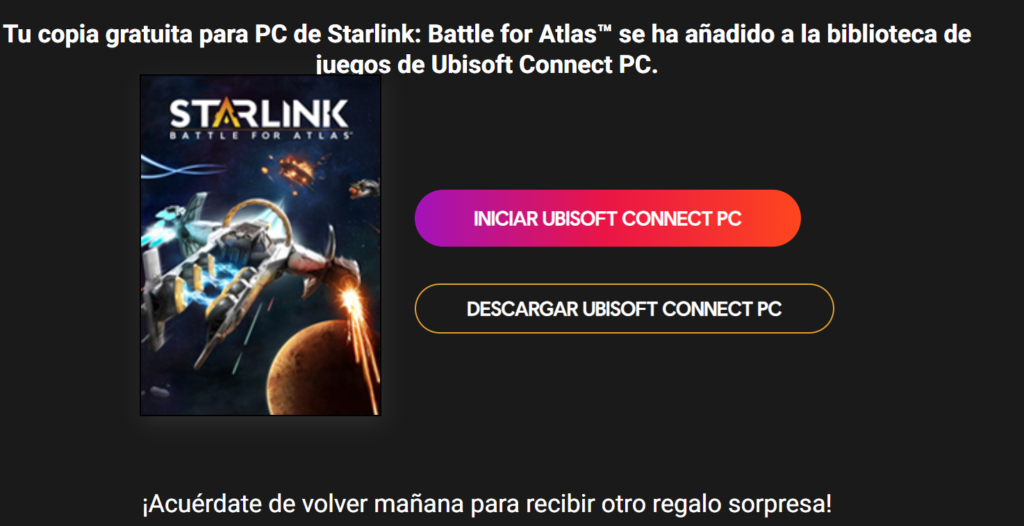Image resolution: width=1024 pixels, height=526 pixels.
Task: Click the orange right end of Iniciar button
Action: (x=776, y=218)
